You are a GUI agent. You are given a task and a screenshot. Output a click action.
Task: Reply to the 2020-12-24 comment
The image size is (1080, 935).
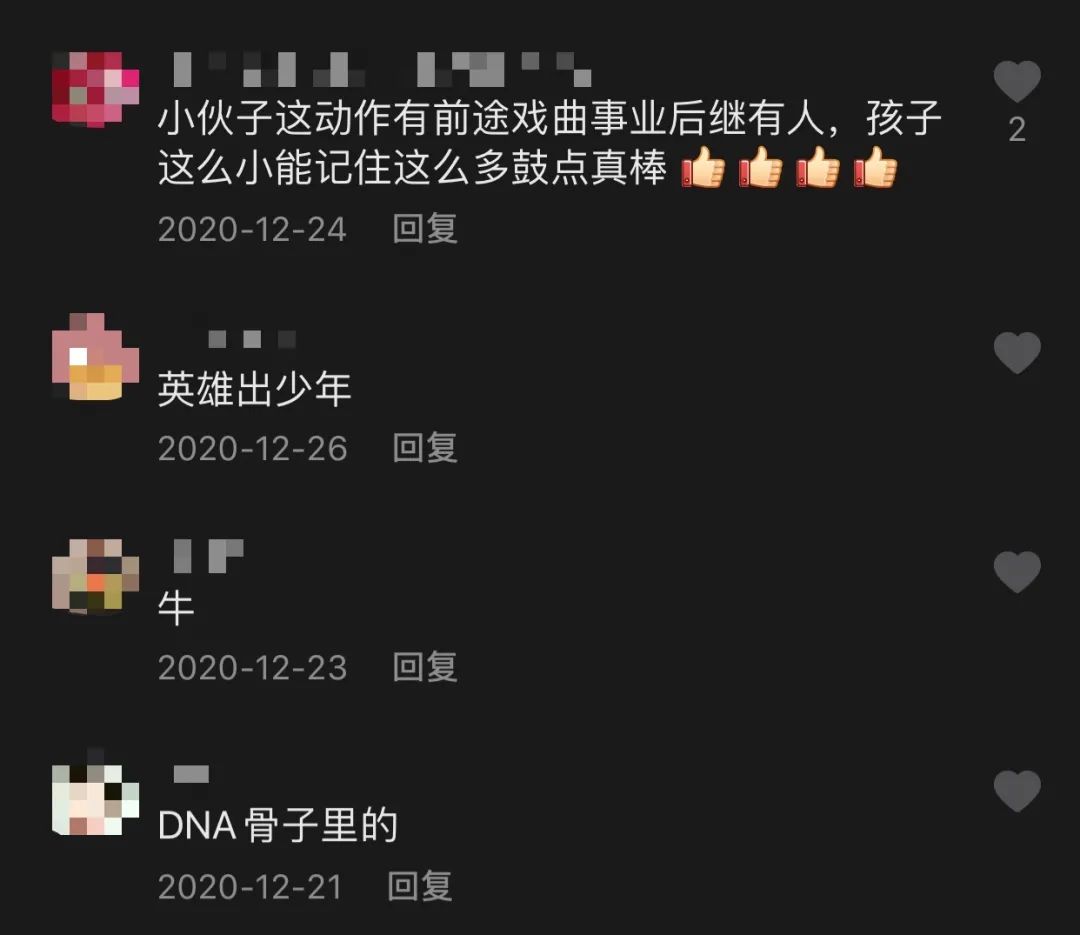pos(425,228)
